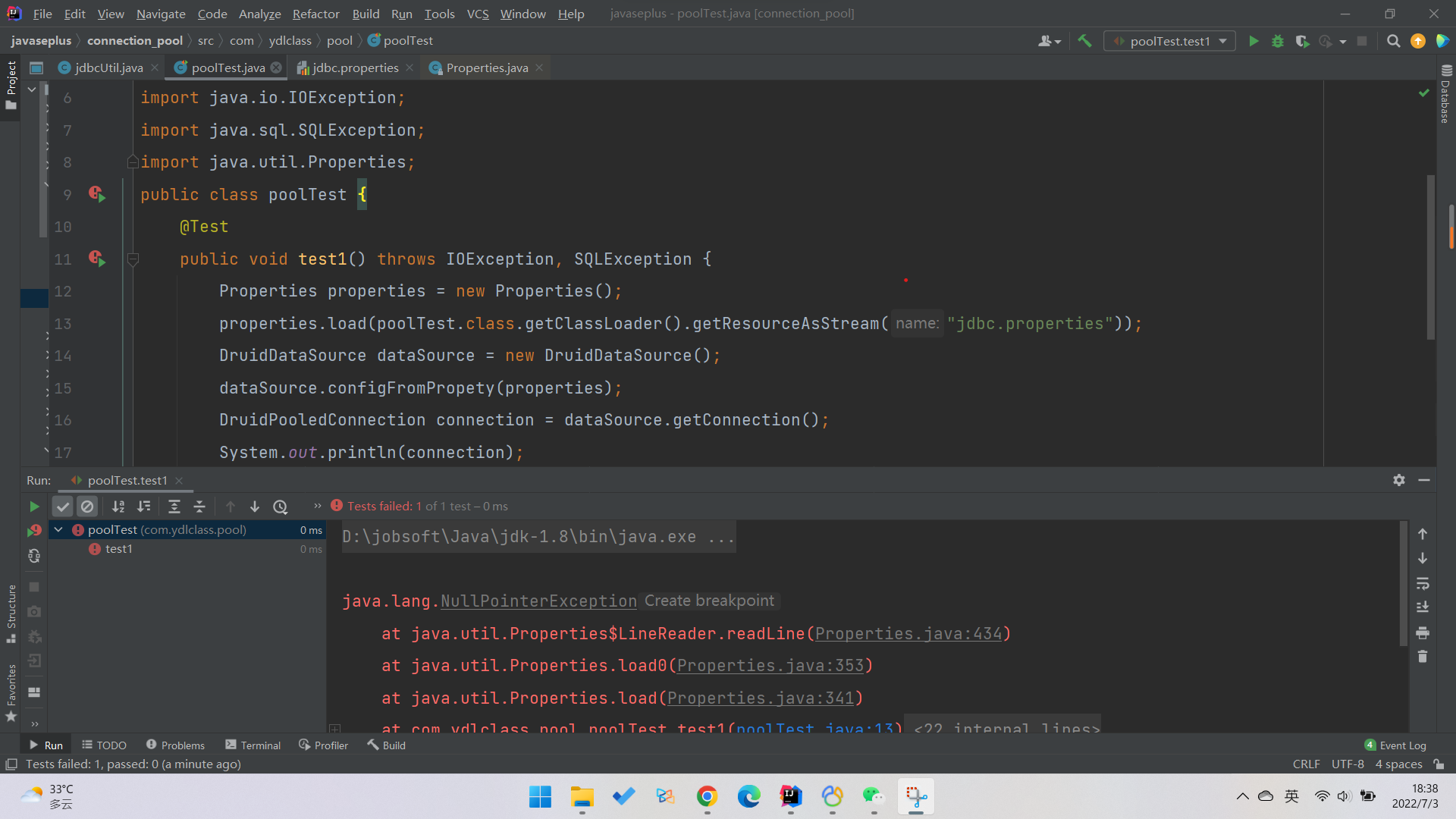Open Chrome from the Windows taskbar

pyautogui.click(x=707, y=796)
